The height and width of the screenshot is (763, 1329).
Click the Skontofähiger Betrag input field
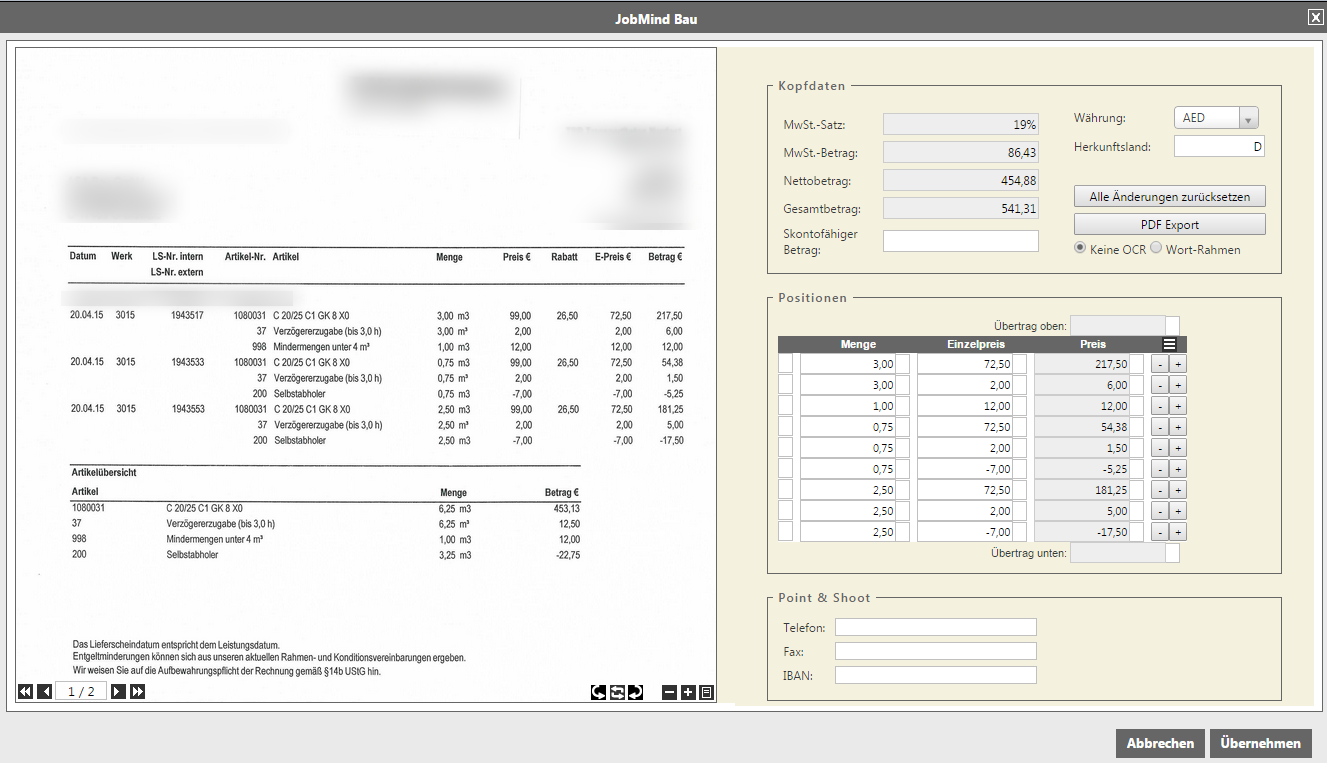[x=961, y=241]
